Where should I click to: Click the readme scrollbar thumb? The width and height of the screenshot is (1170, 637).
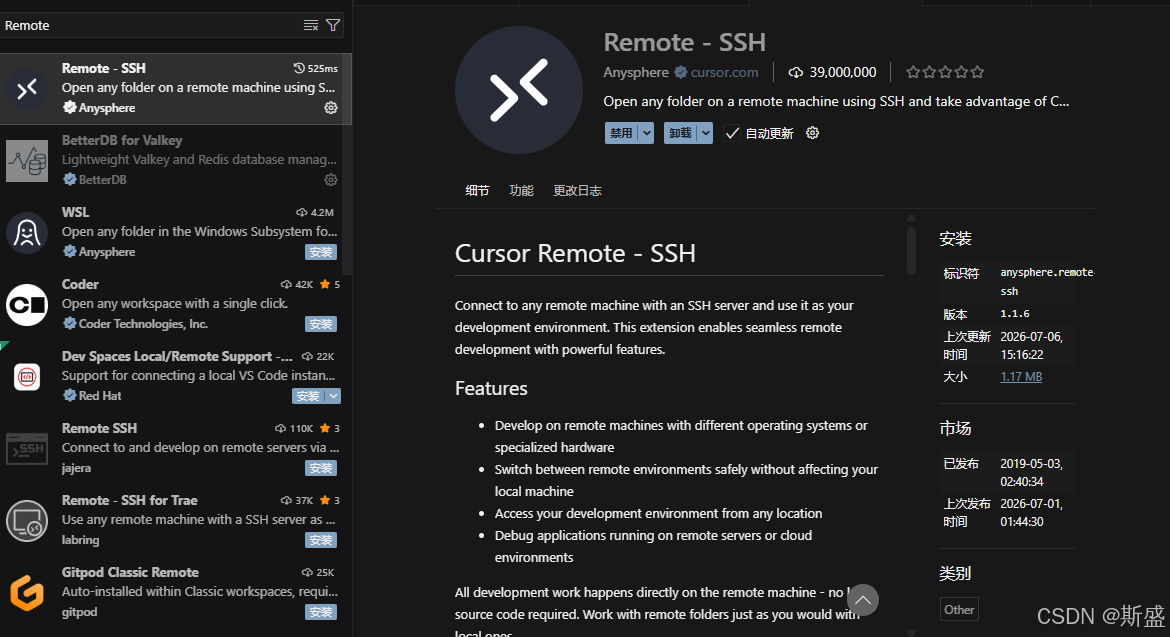(911, 251)
